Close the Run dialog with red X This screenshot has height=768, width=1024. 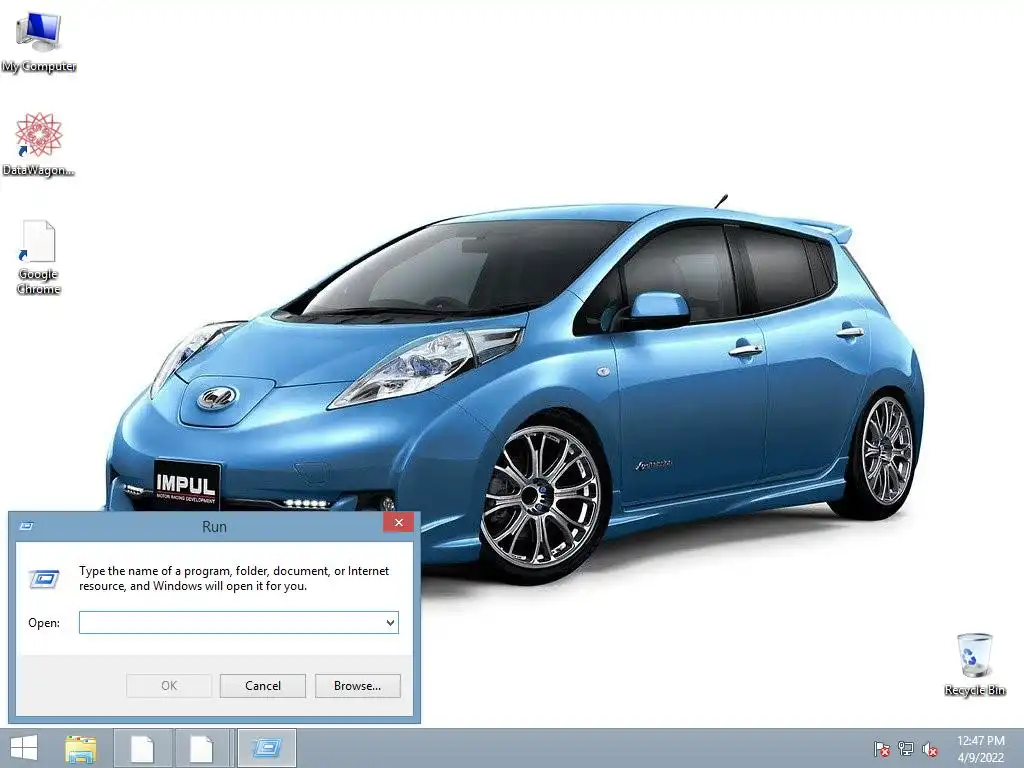coord(398,522)
